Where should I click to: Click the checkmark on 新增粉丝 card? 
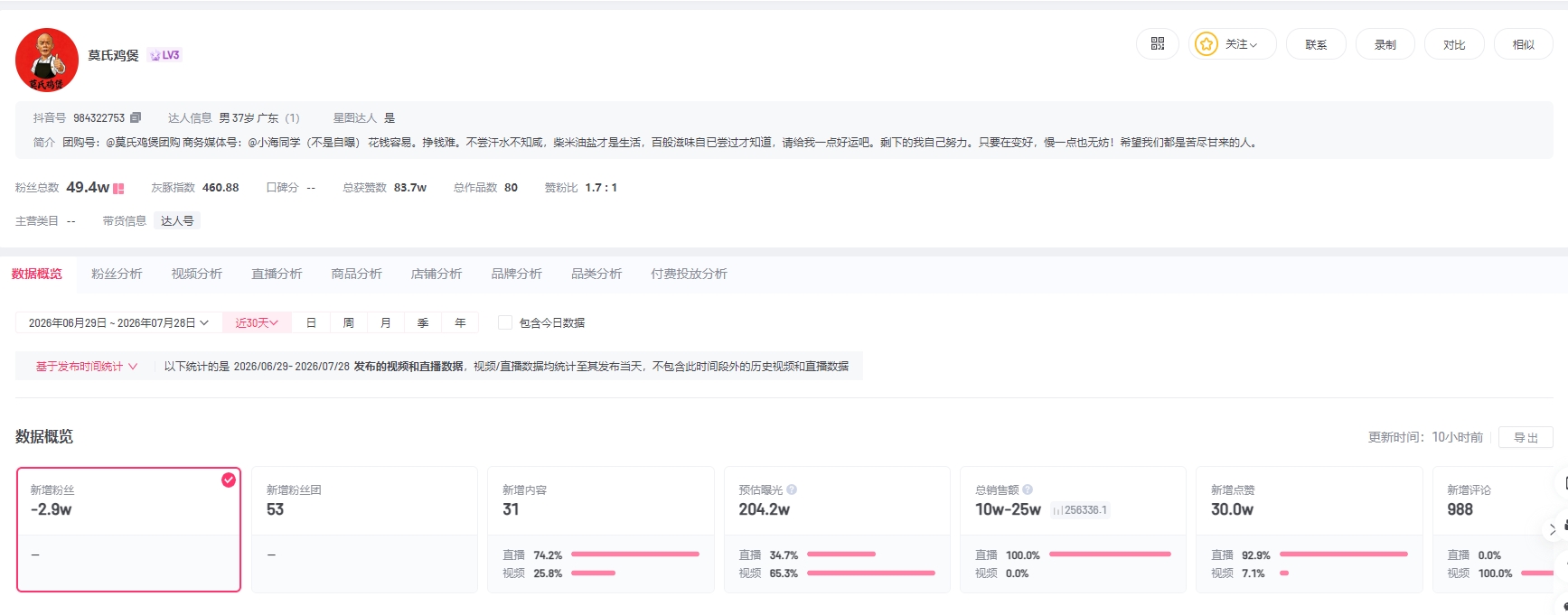(229, 480)
